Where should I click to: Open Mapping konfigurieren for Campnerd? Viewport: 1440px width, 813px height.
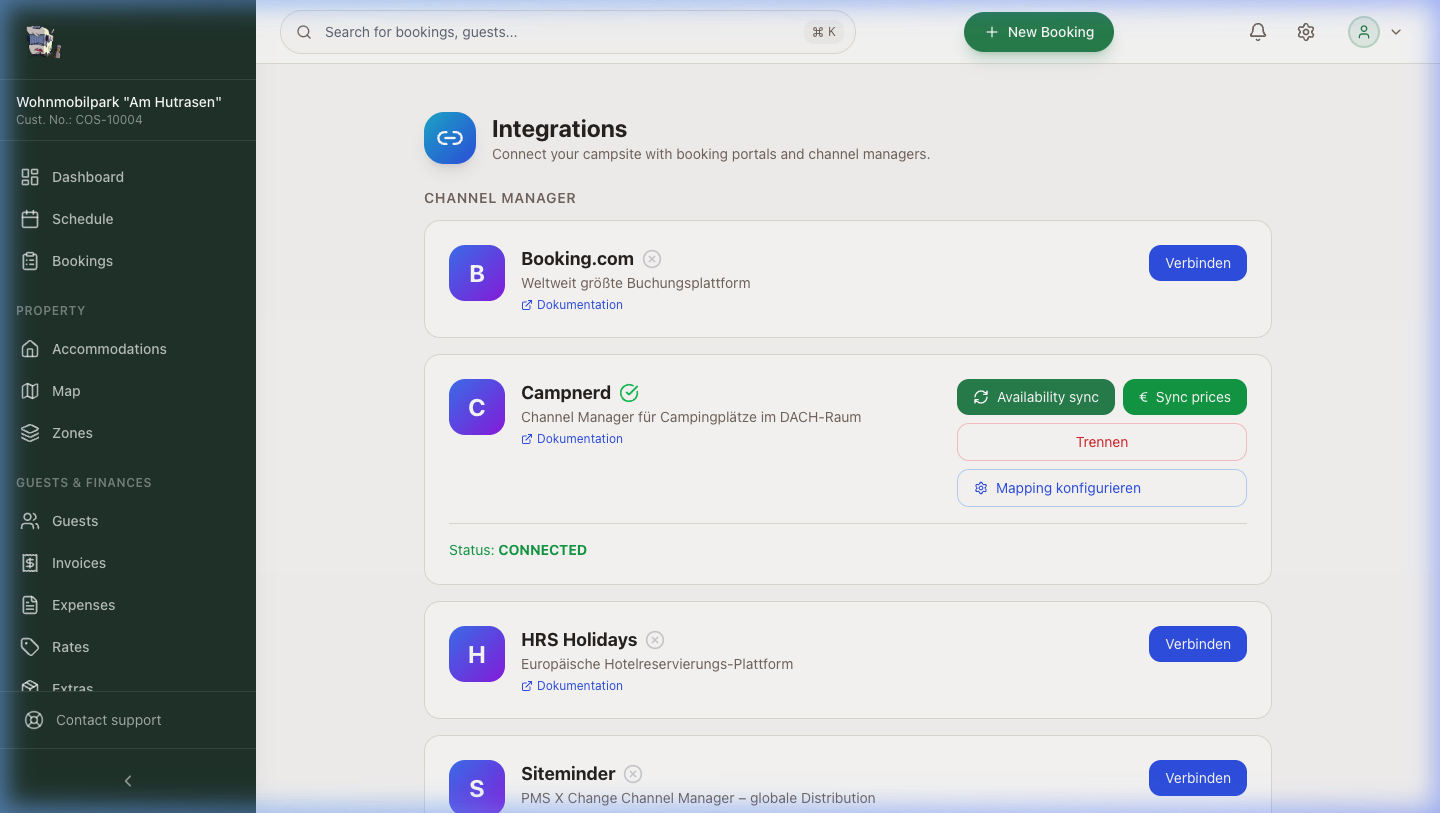coord(1102,488)
